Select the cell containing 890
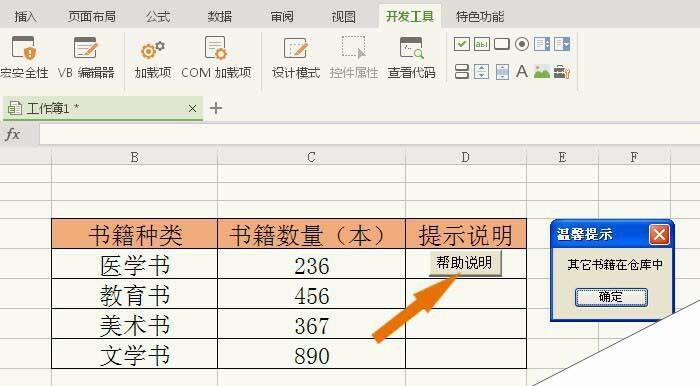Image resolution: width=700 pixels, height=386 pixels. point(312,353)
